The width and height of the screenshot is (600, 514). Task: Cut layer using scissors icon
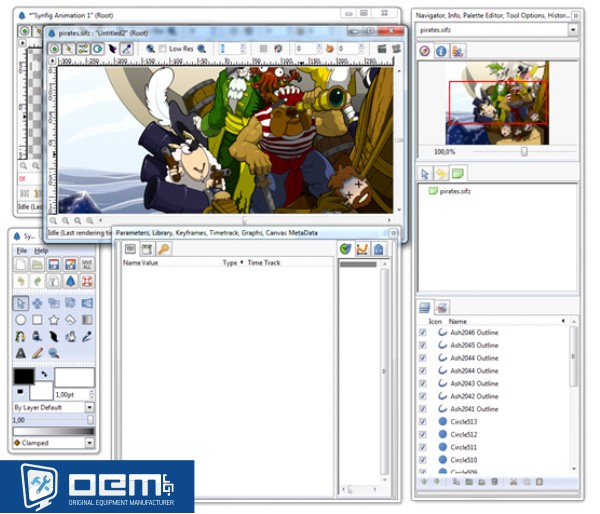point(514,482)
